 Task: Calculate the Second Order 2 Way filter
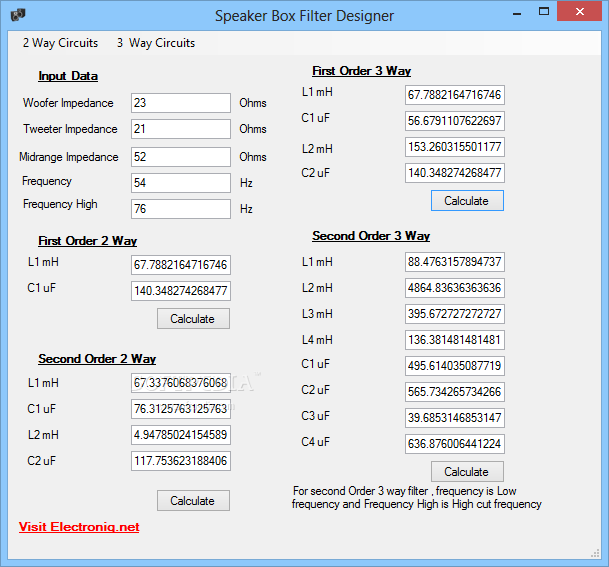click(x=193, y=501)
